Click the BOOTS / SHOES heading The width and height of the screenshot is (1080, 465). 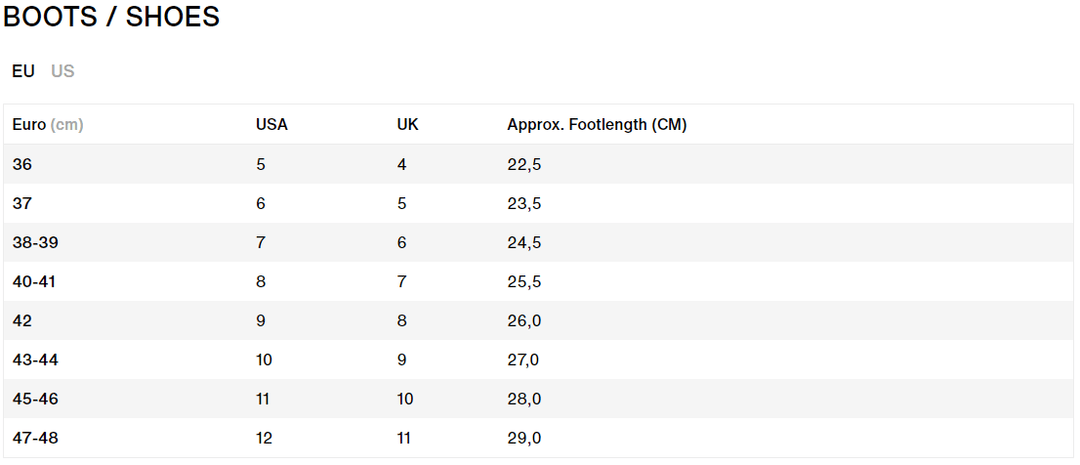[x=112, y=17]
